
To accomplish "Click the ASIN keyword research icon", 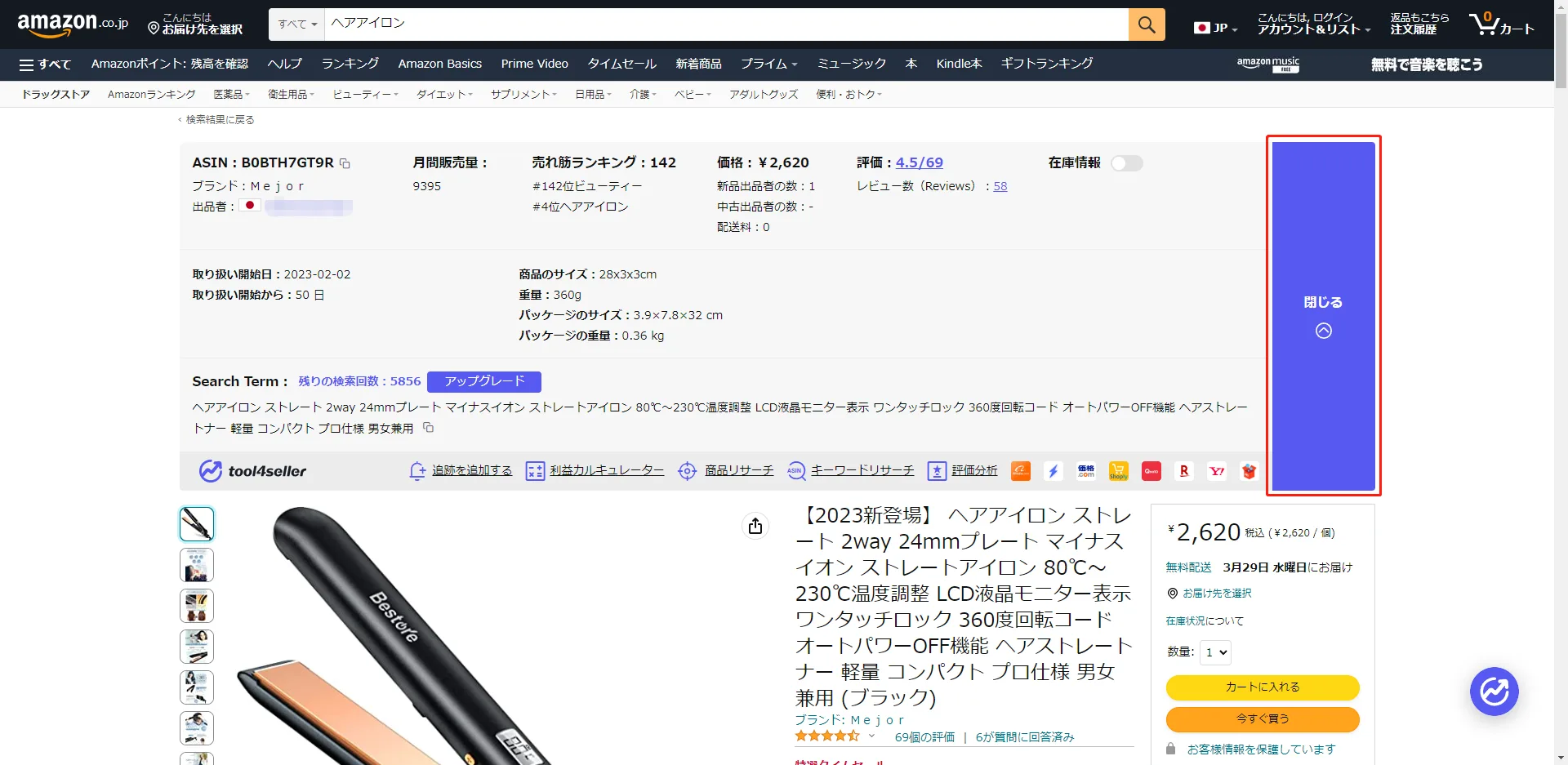I will pos(796,471).
